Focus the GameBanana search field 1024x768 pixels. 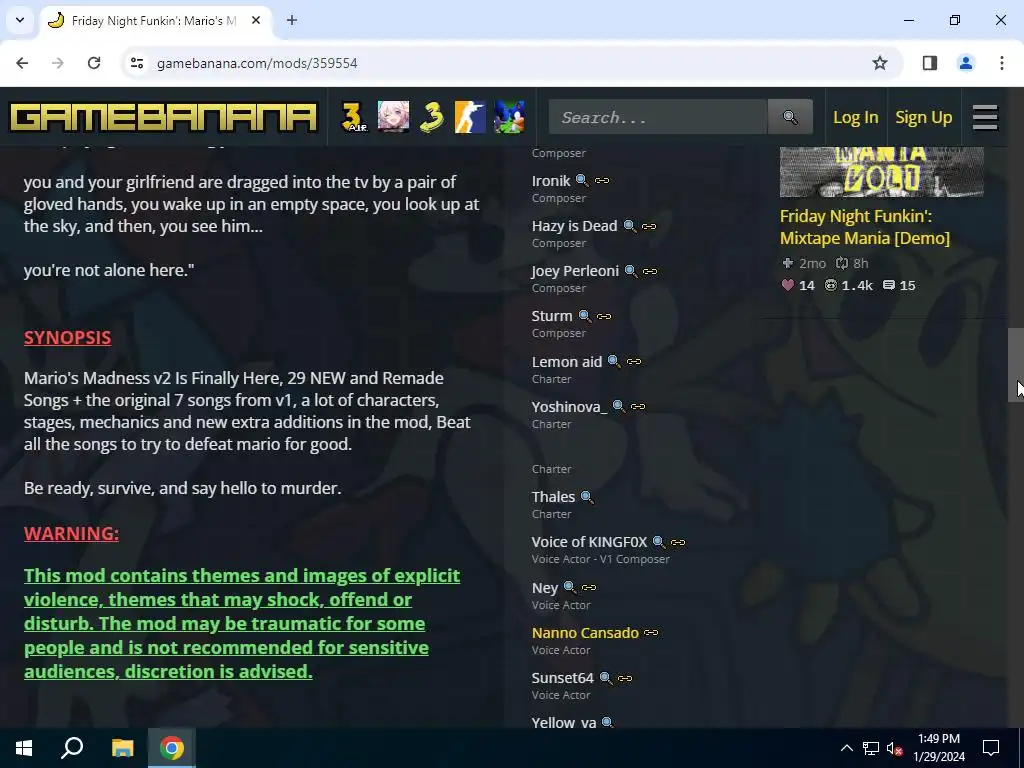658,118
